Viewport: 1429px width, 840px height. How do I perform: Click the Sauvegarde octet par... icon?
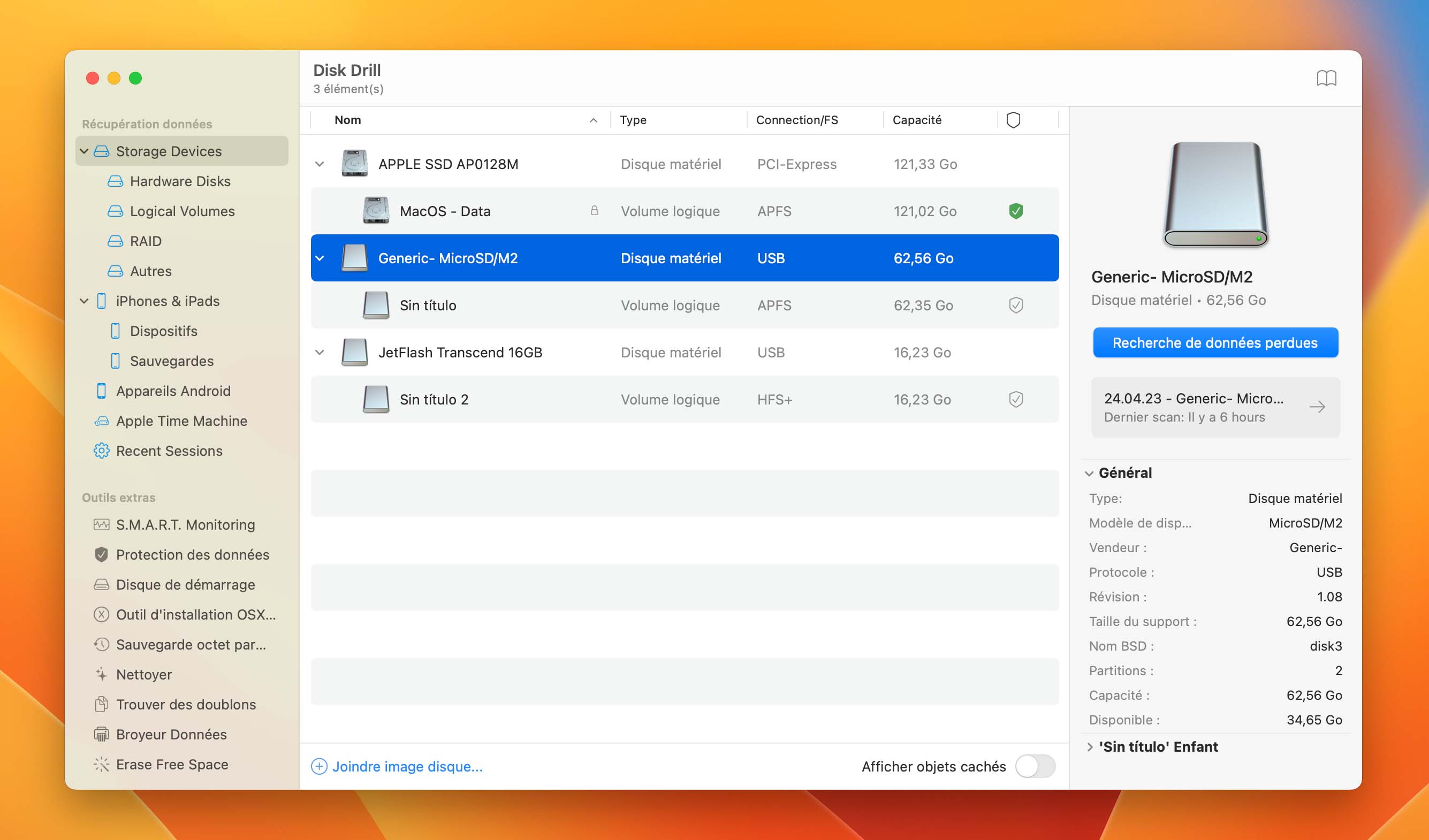coord(101,644)
